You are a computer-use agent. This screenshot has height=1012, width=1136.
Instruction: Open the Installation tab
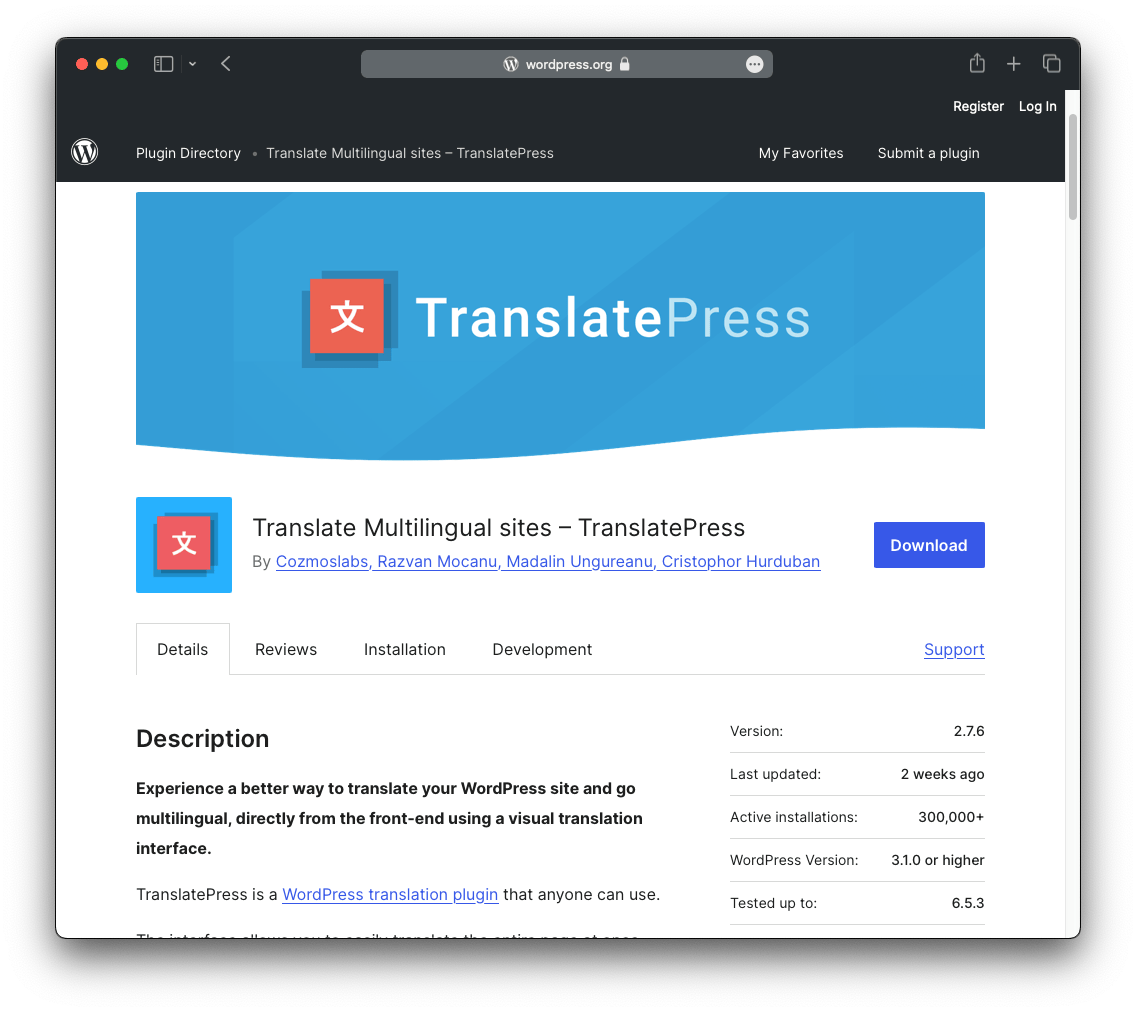(x=405, y=649)
